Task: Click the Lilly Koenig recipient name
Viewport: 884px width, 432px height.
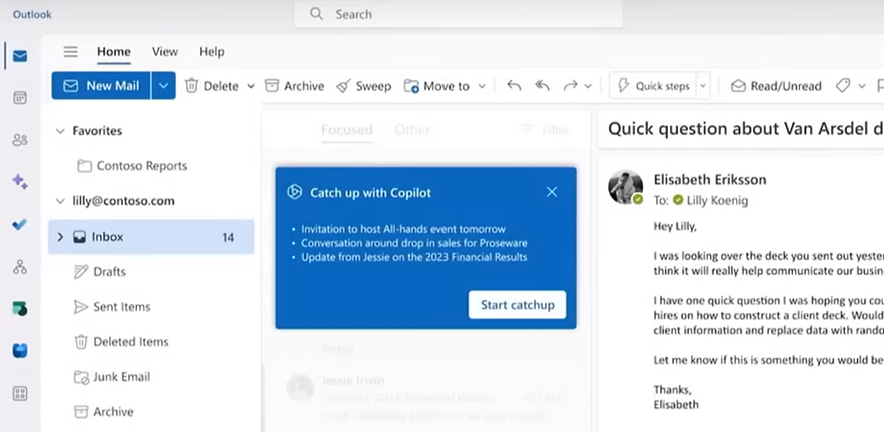Action: [717, 200]
